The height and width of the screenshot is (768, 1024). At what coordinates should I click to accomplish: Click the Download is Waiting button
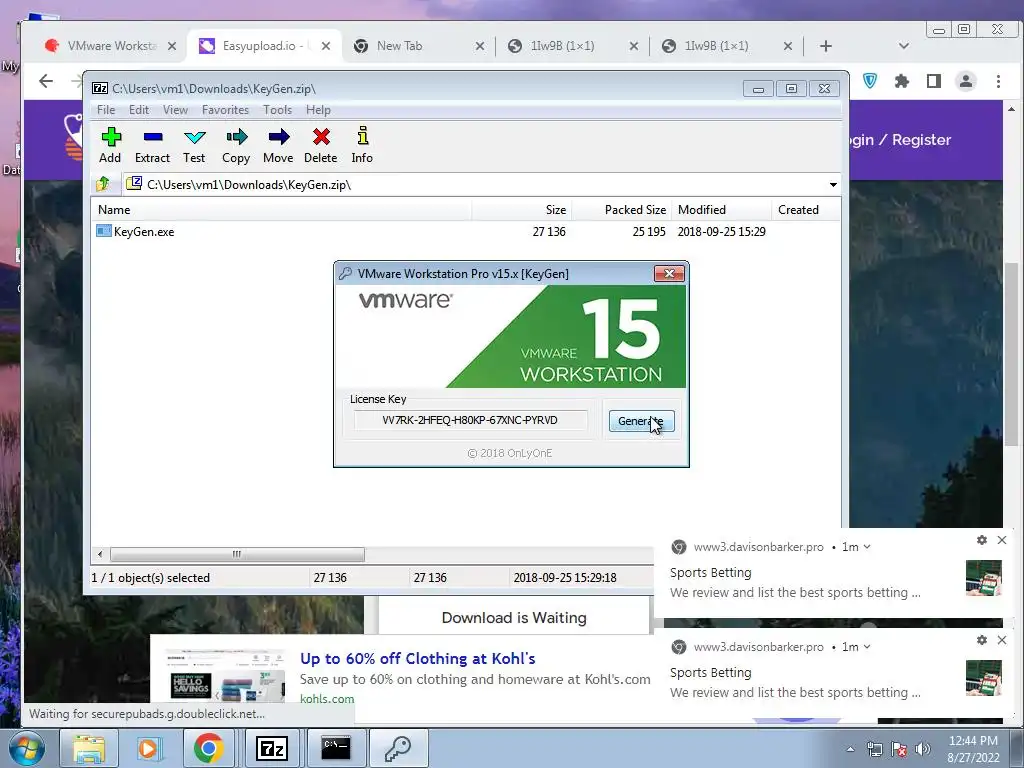click(x=514, y=617)
